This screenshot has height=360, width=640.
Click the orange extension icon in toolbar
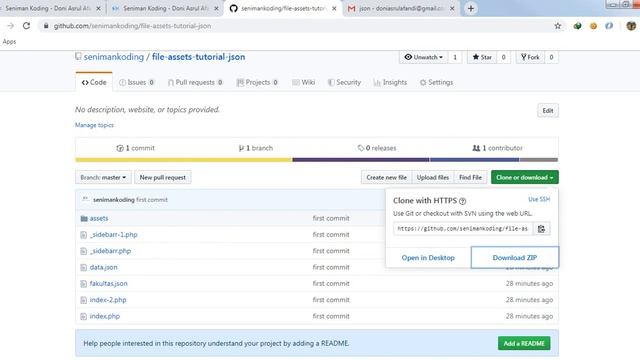point(593,26)
